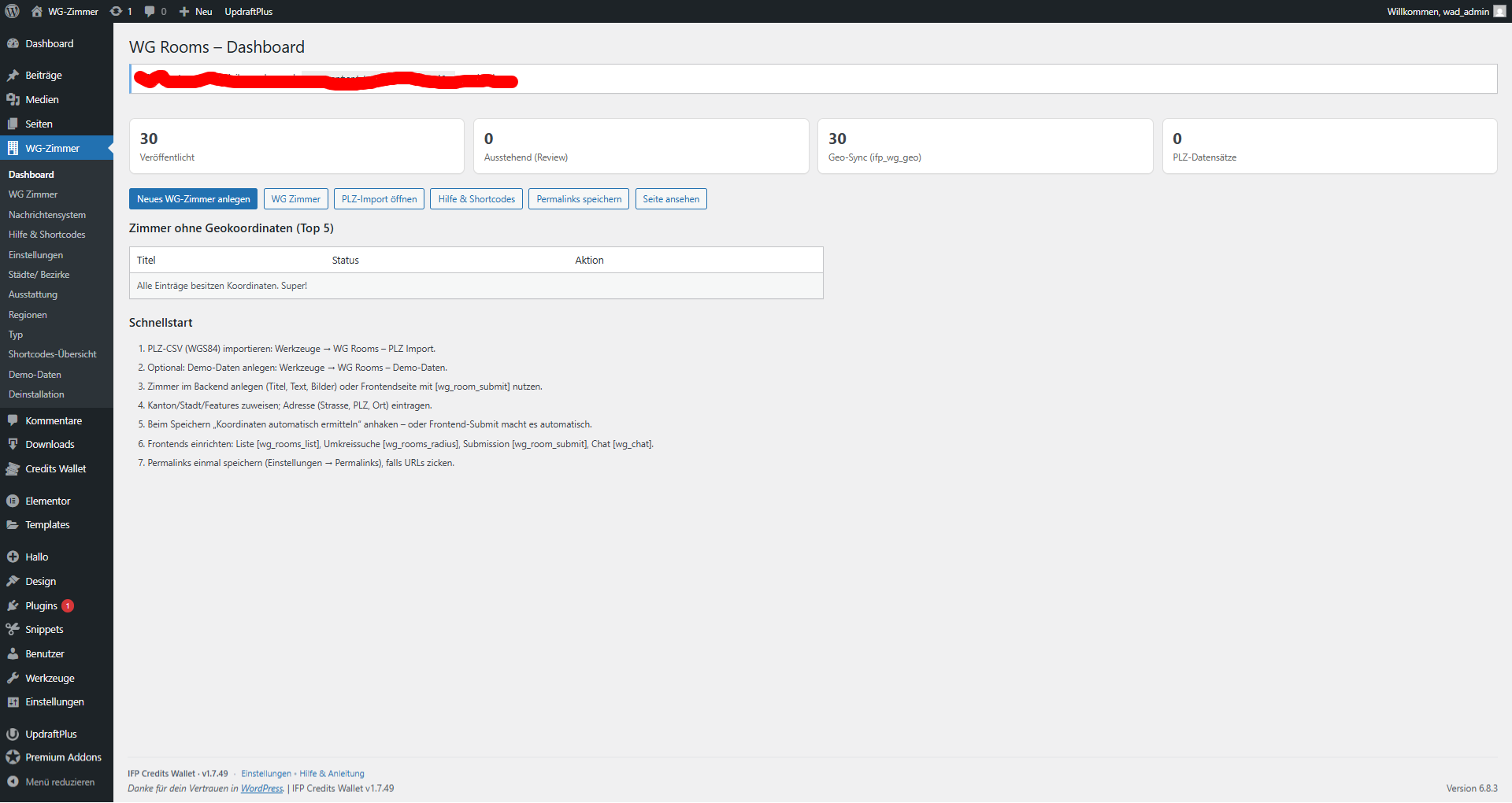
Task: Click Neues WG-Zimmer anlegen button
Action: click(193, 199)
